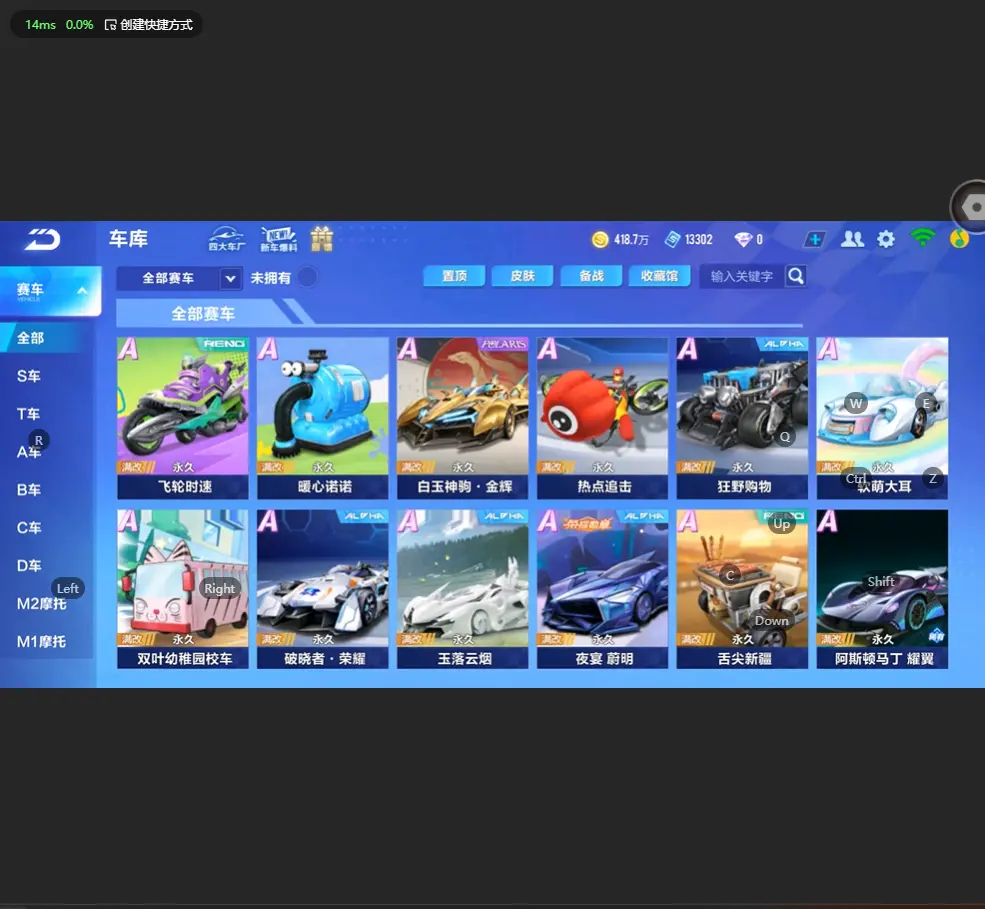
Task: Click the 418.7万 coin amount
Action: [631, 240]
